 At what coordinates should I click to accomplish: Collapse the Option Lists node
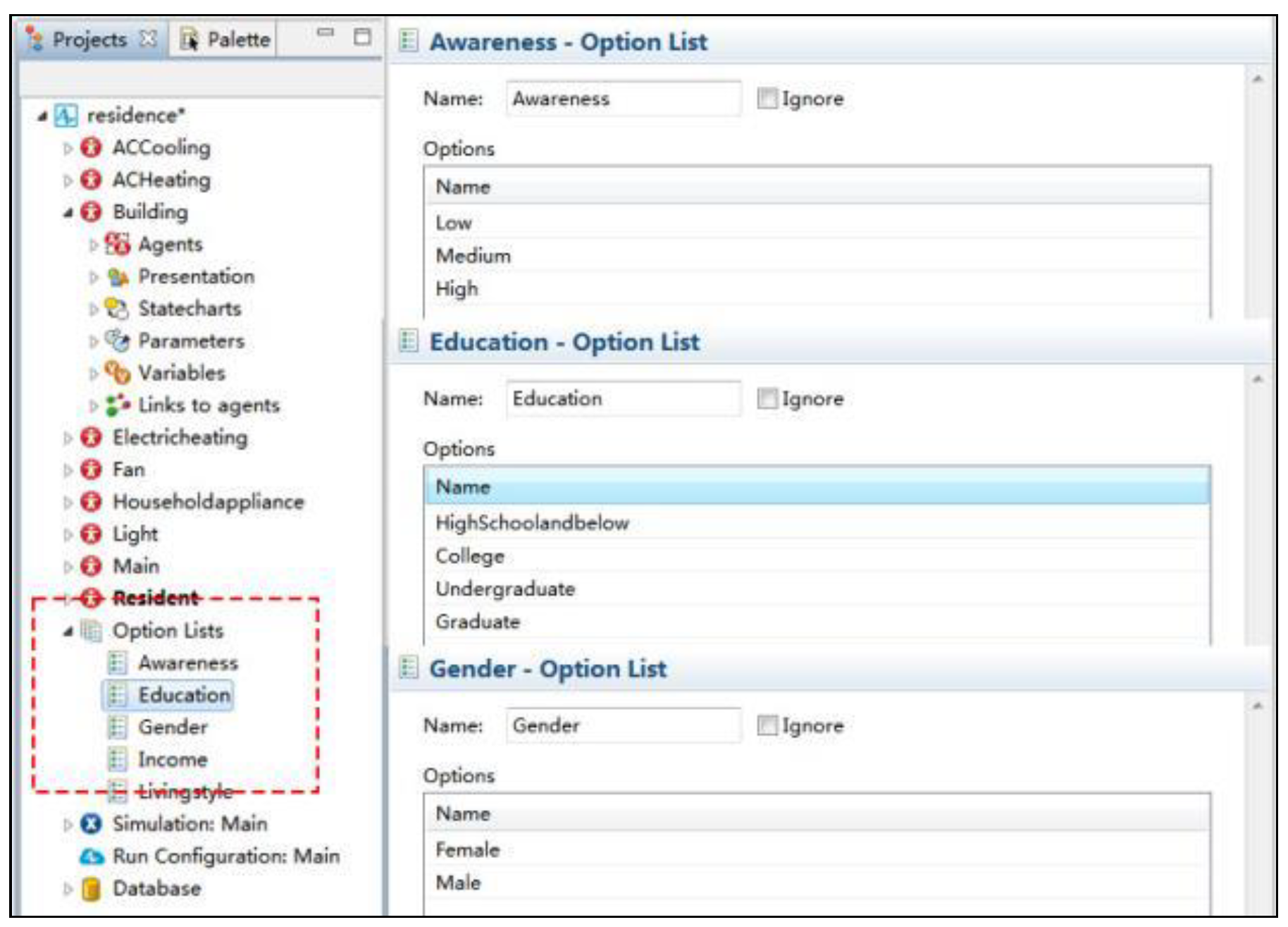(x=68, y=632)
